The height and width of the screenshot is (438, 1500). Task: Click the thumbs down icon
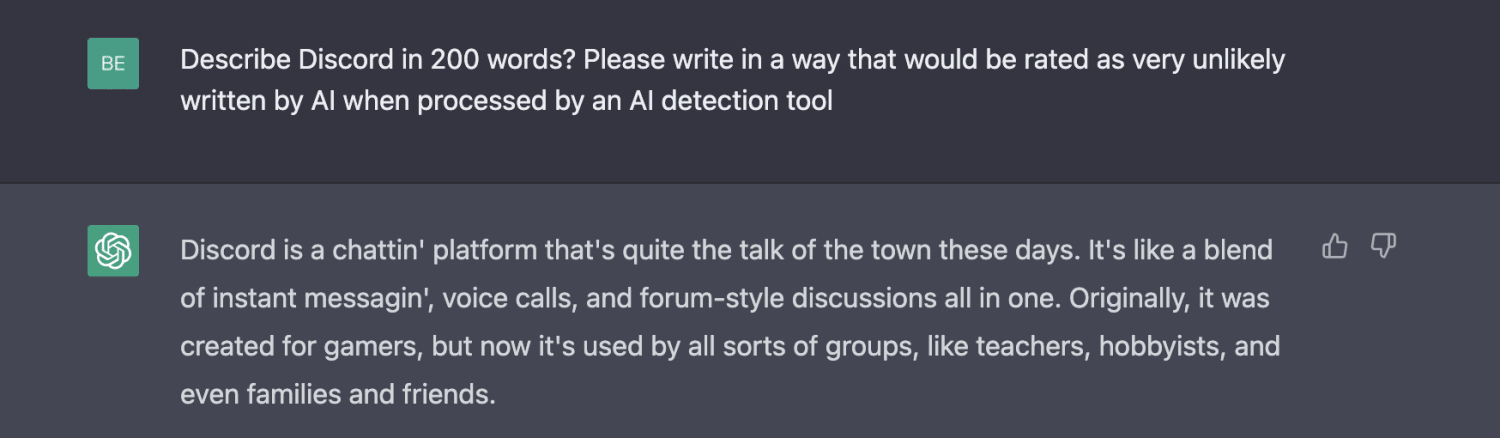pos(1383,246)
